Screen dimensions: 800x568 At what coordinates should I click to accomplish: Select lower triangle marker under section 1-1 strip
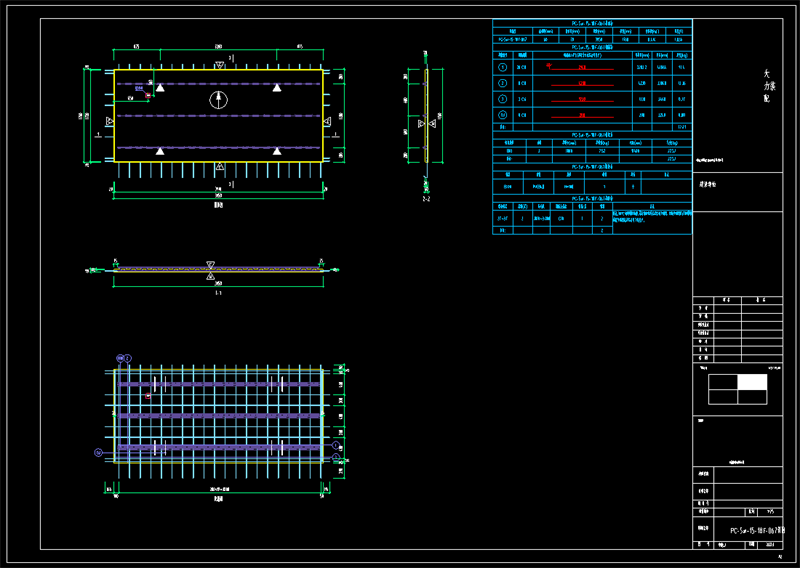pos(210,277)
